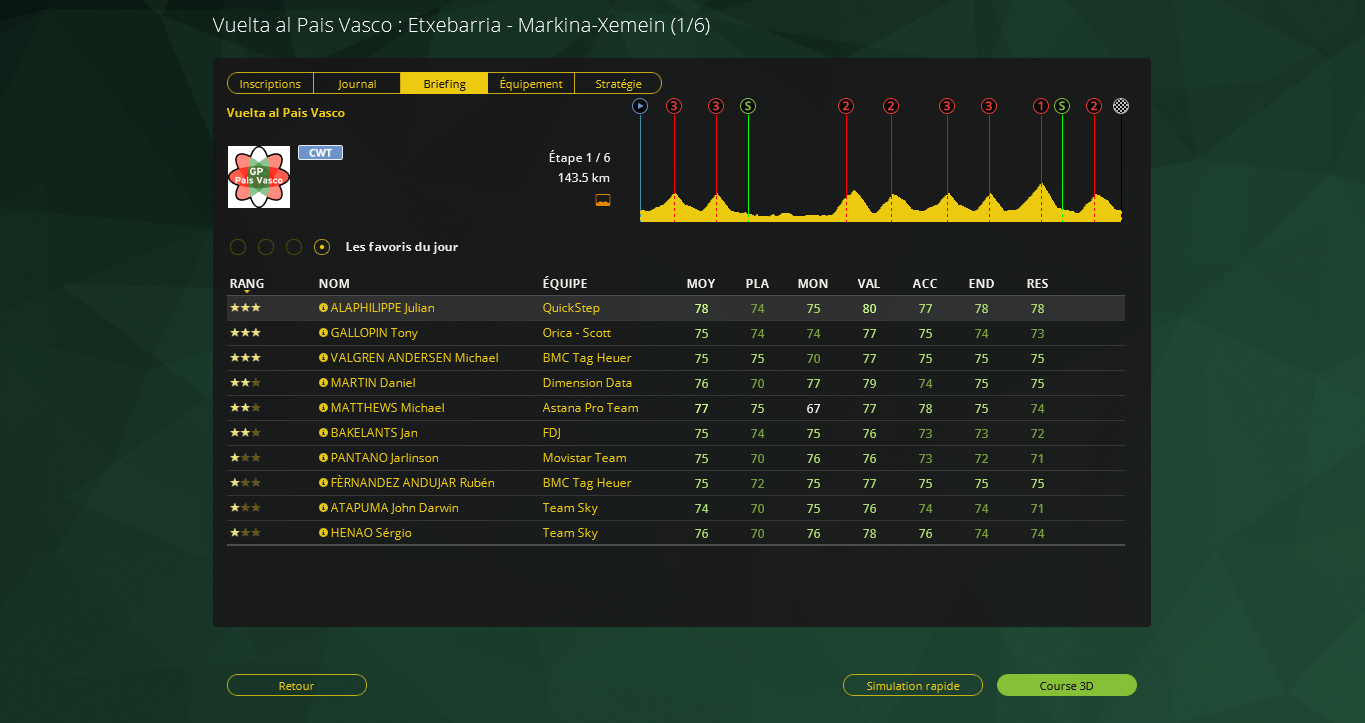Sort by the RANG column header
The image size is (1365, 723).
point(247,284)
